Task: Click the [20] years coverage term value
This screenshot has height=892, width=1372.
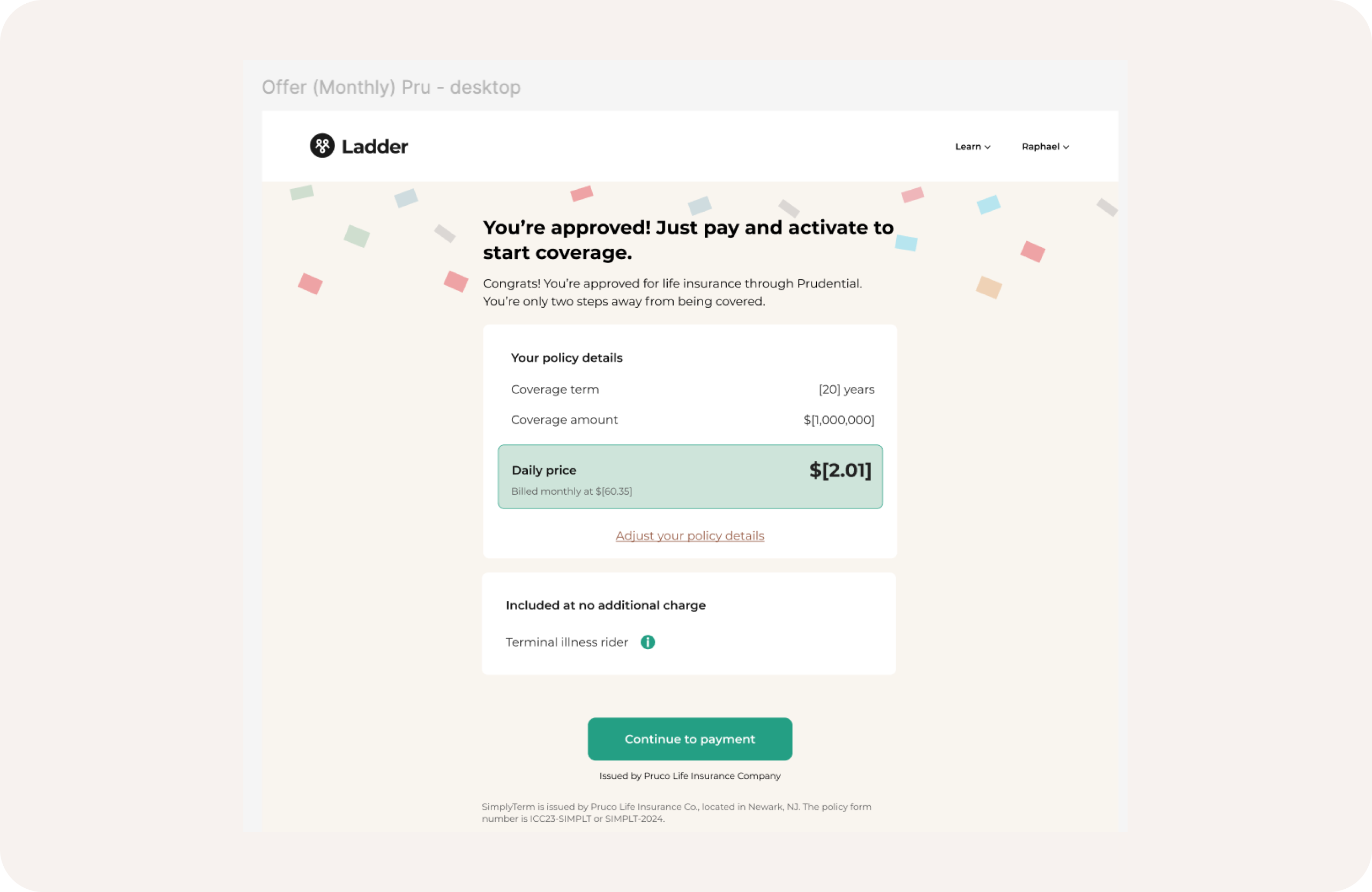Action: click(846, 390)
